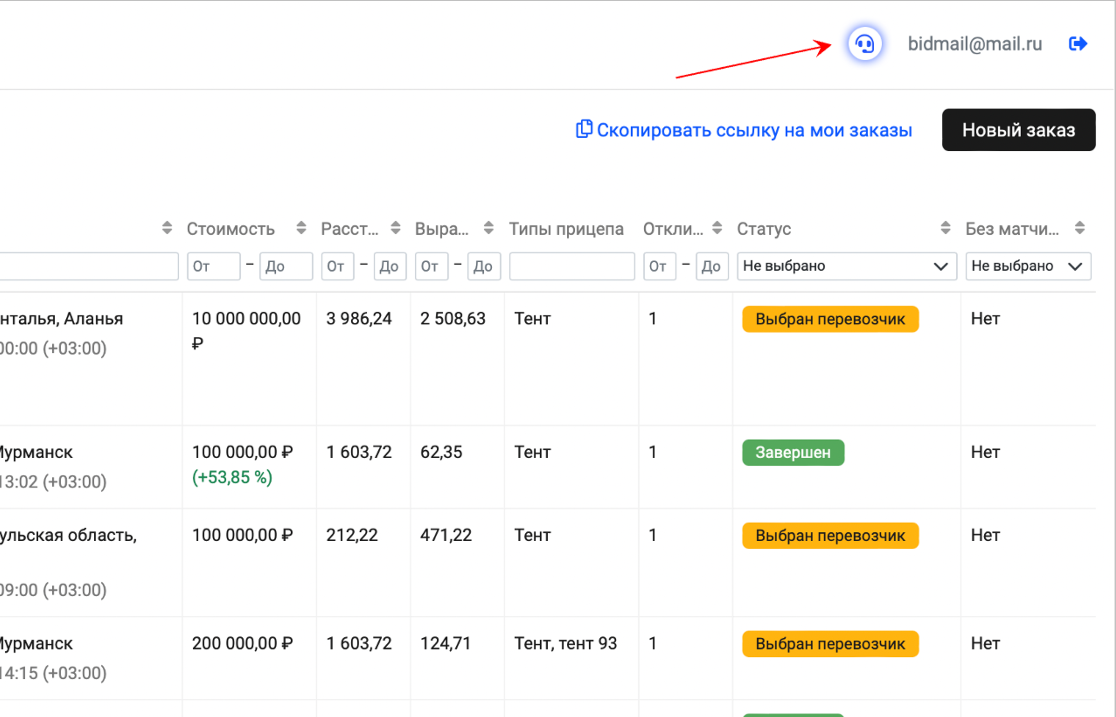Viewport: 1116px width, 717px height.
Task: Focus the Выра... До field
Action: [x=484, y=266]
